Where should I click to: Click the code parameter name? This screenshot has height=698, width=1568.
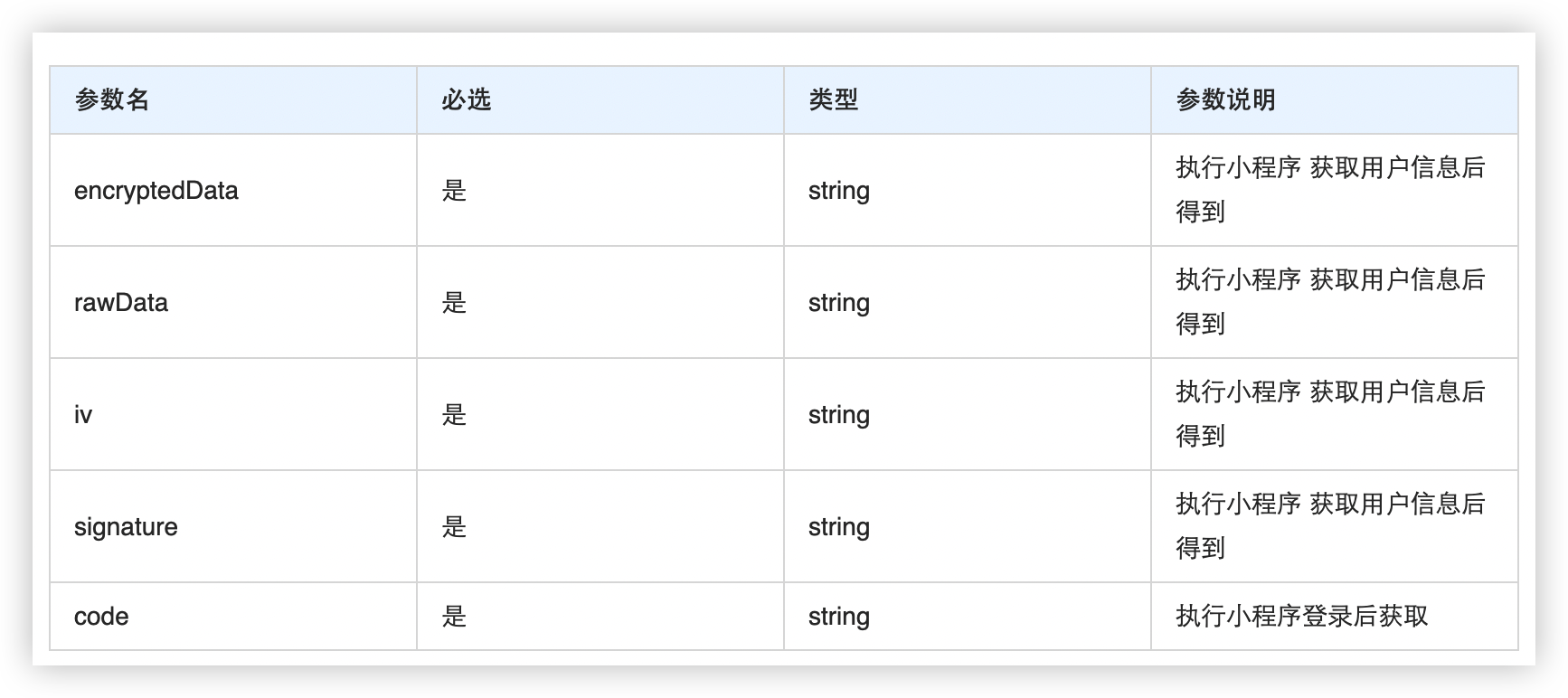coord(101,617)
